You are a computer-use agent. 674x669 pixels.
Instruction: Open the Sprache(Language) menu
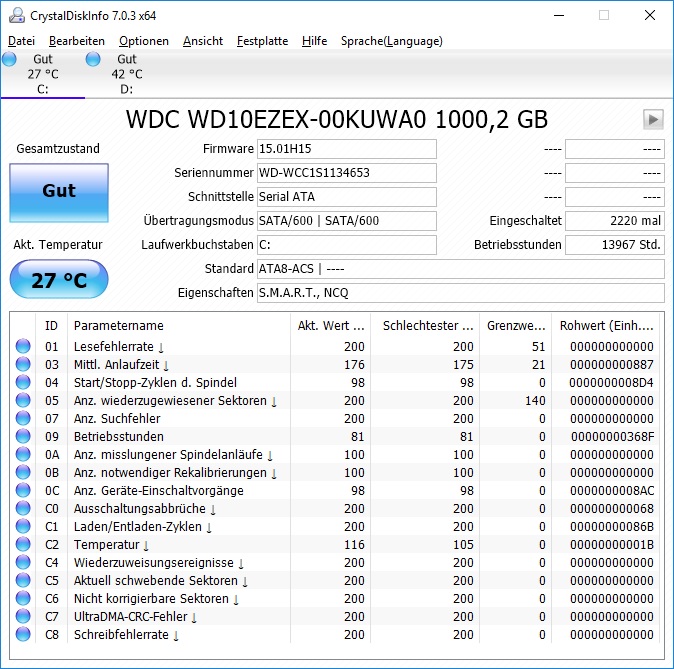coord(392,41)
